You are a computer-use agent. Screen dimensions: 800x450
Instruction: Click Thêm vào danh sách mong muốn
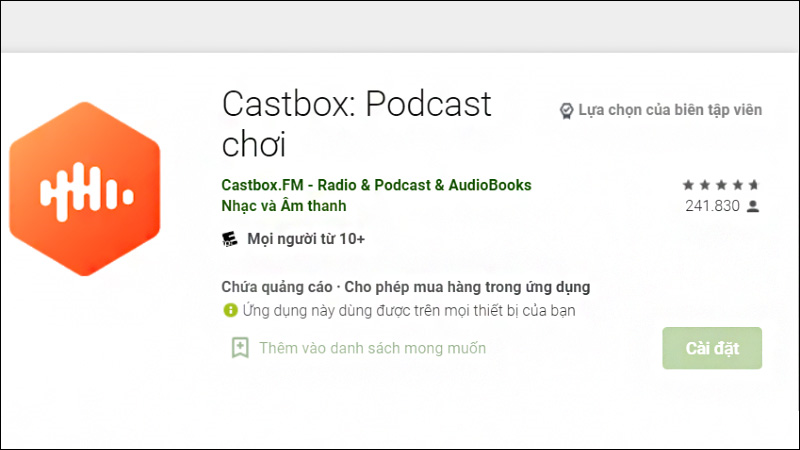[x=372, y=348]
